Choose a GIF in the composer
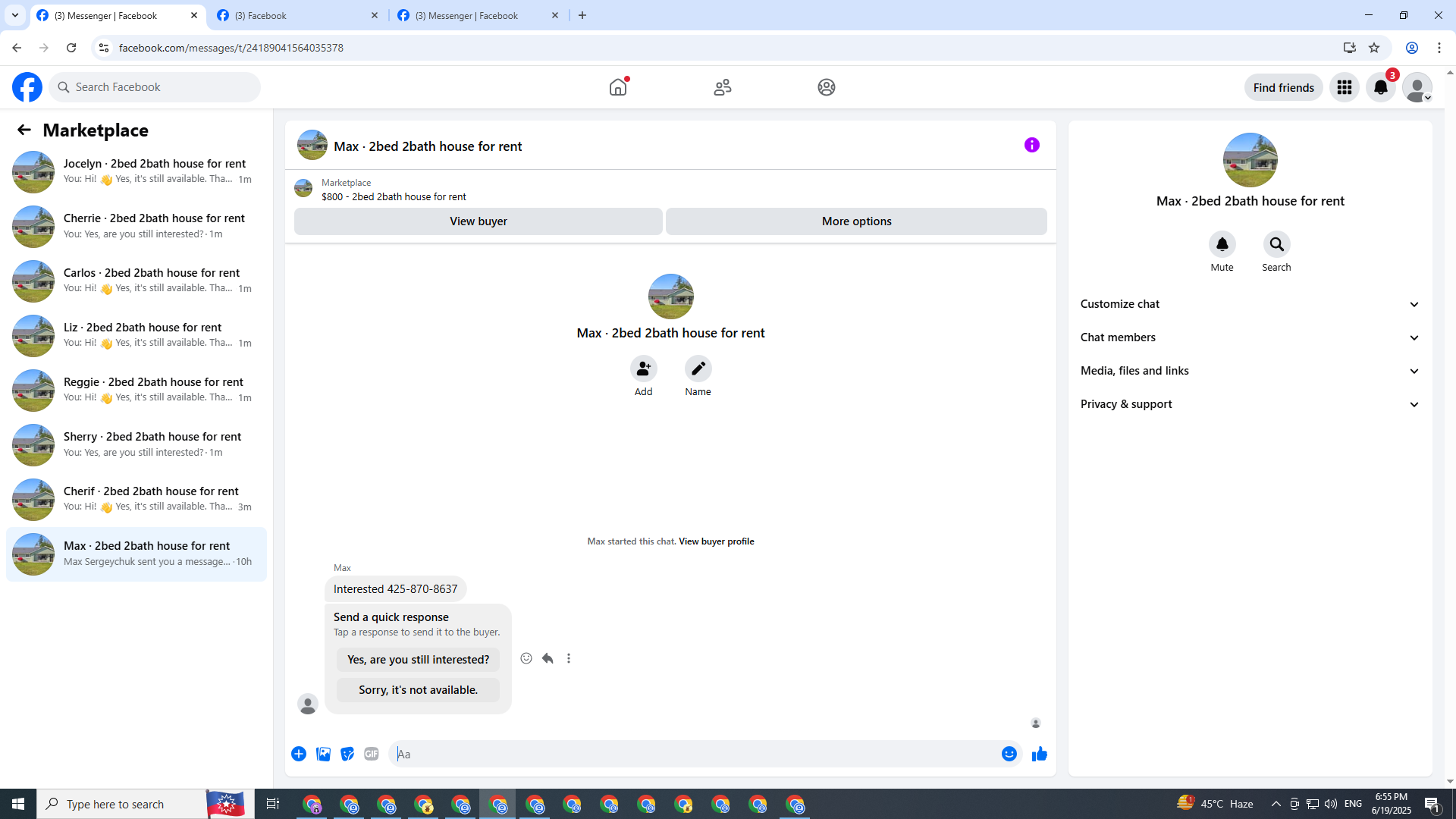Screen dimensions: 1456x819 pyautogui.click(x=372, y=754)
